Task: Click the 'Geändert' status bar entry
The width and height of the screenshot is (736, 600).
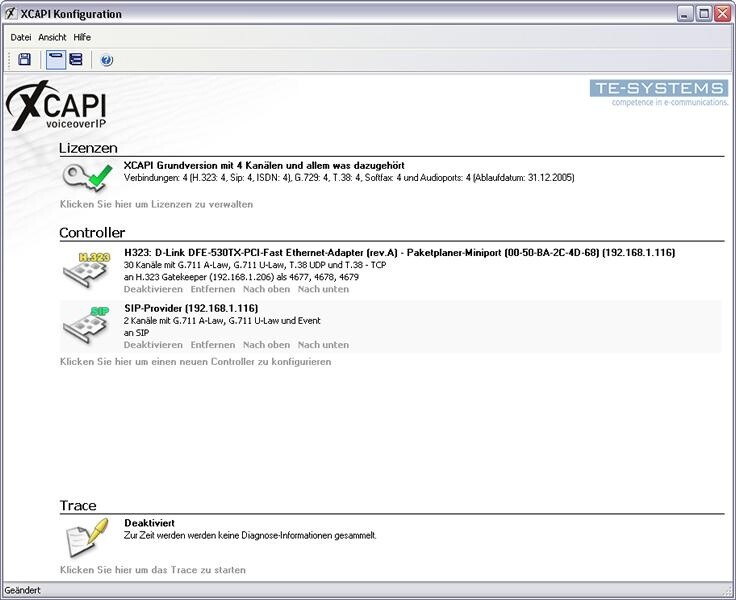Action: (23, 590)
